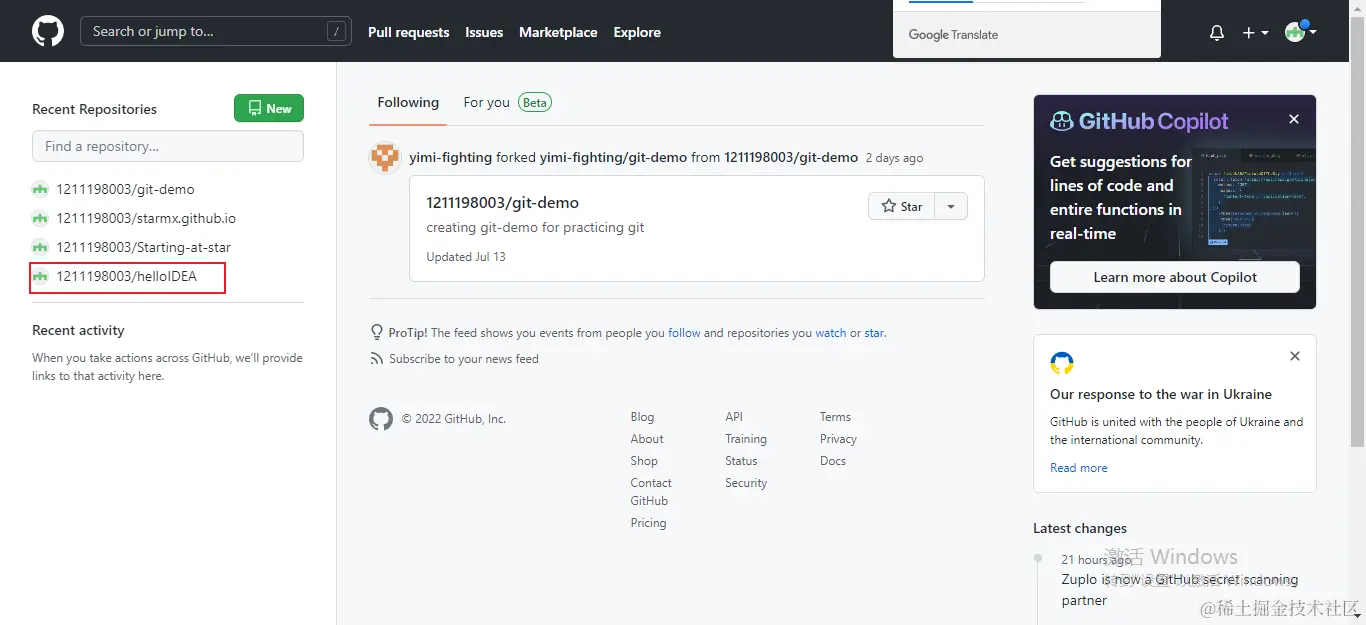Dismiss the GitHub Copilot banner
Screen dimensions: 1366x625
[1294, 119]
